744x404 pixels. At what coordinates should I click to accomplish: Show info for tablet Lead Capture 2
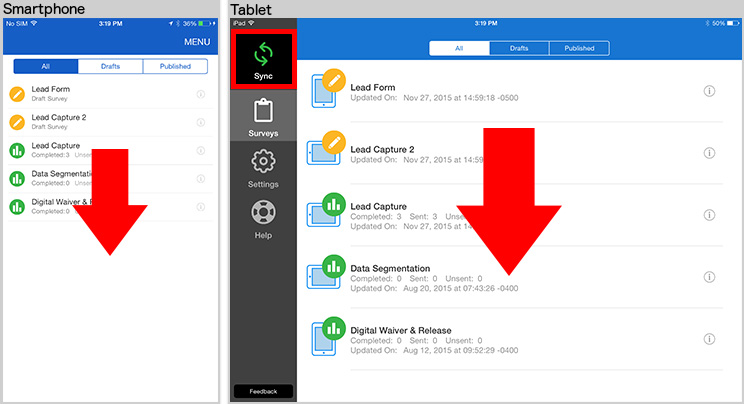coord(709,153)
